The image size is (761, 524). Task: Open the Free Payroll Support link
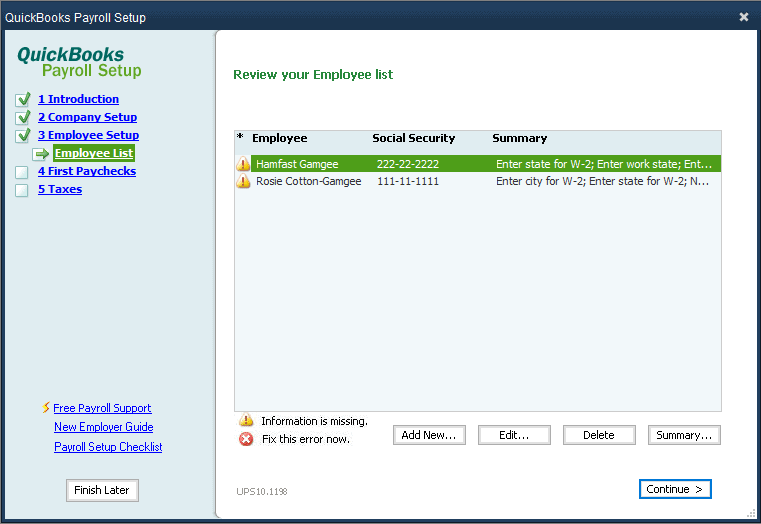coord(102,408)
